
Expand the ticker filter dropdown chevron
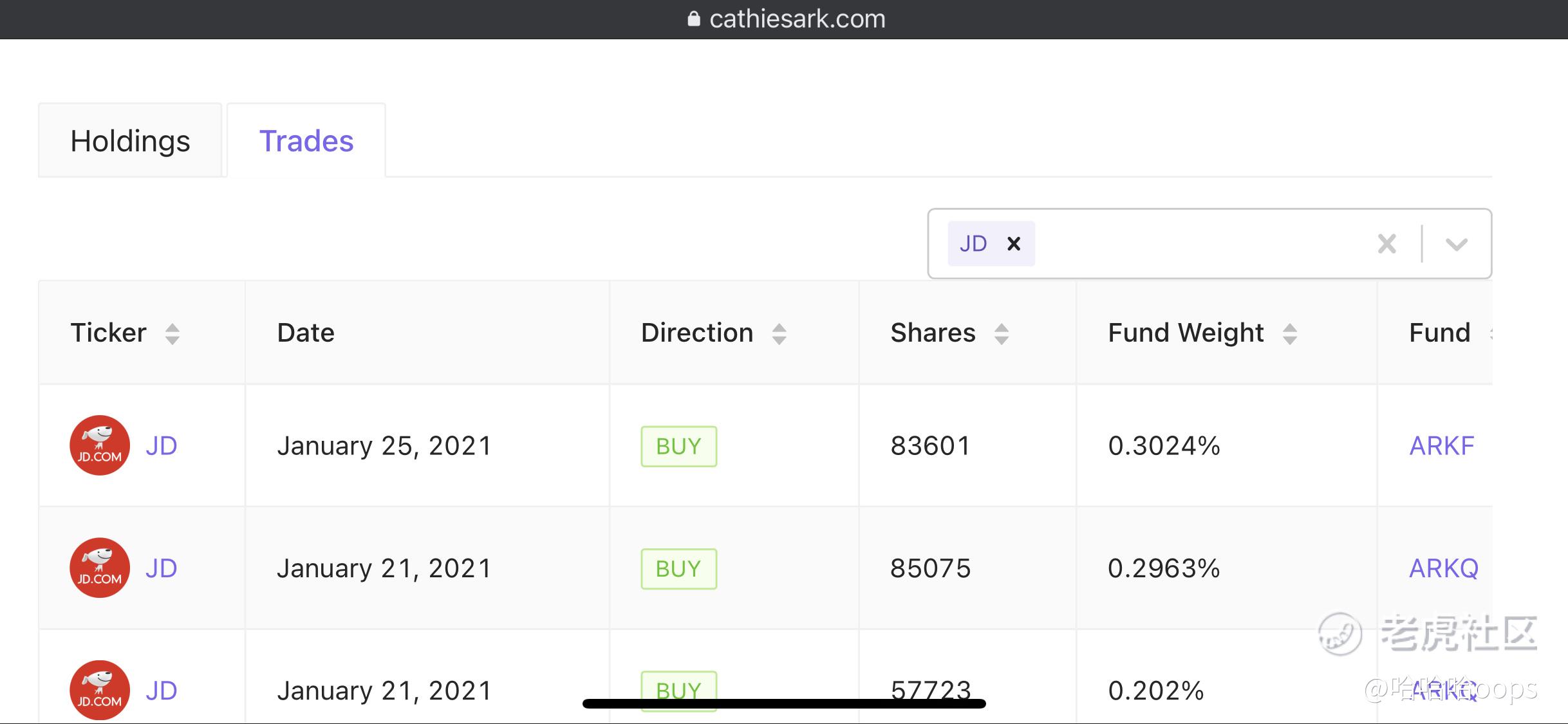click(x=1456, y=244)
